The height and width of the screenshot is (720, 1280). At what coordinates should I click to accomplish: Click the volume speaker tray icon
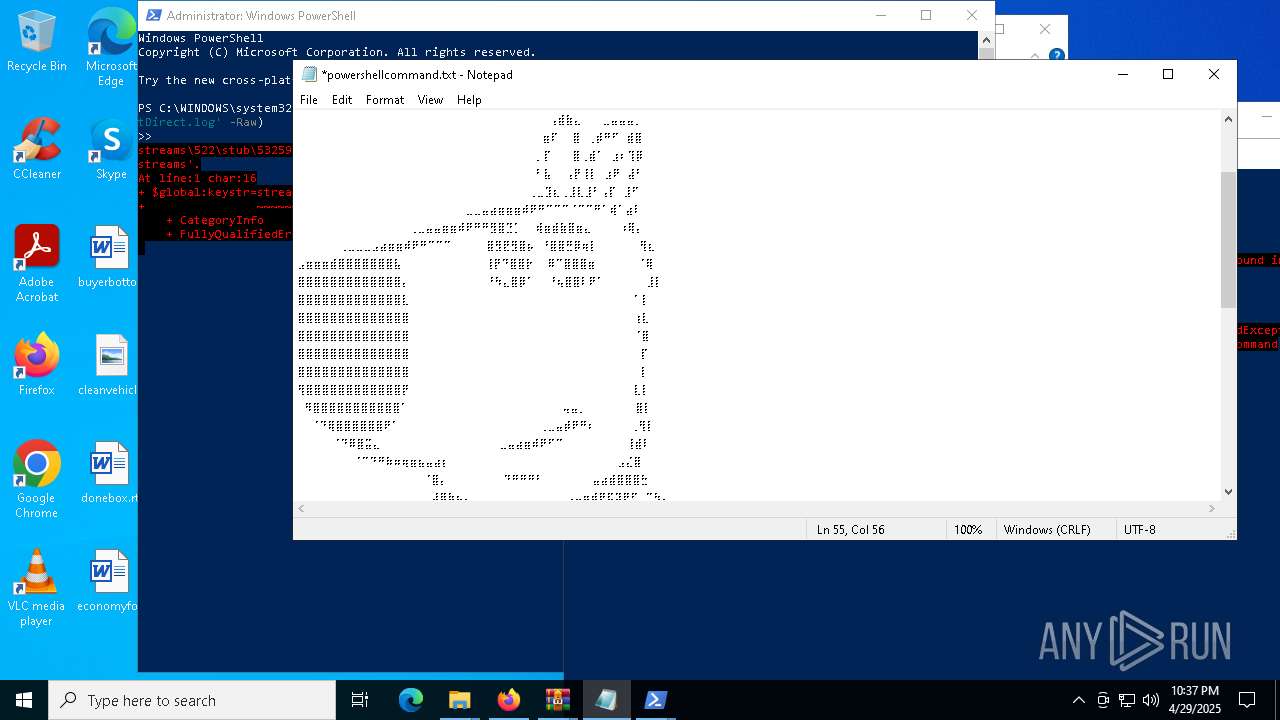click(x=1151, y=700)
